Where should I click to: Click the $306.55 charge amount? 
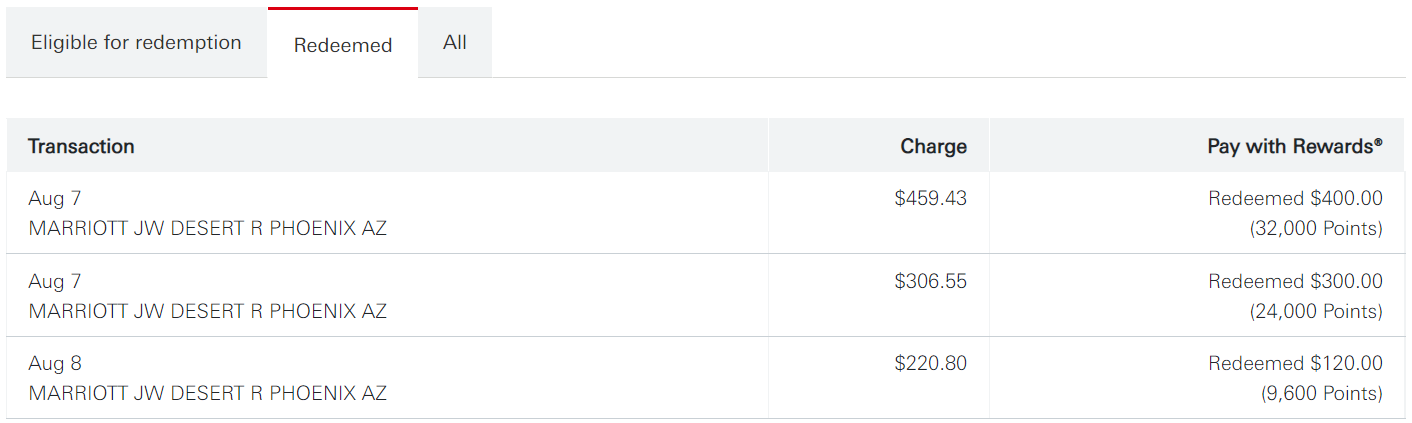pos(930,282)
